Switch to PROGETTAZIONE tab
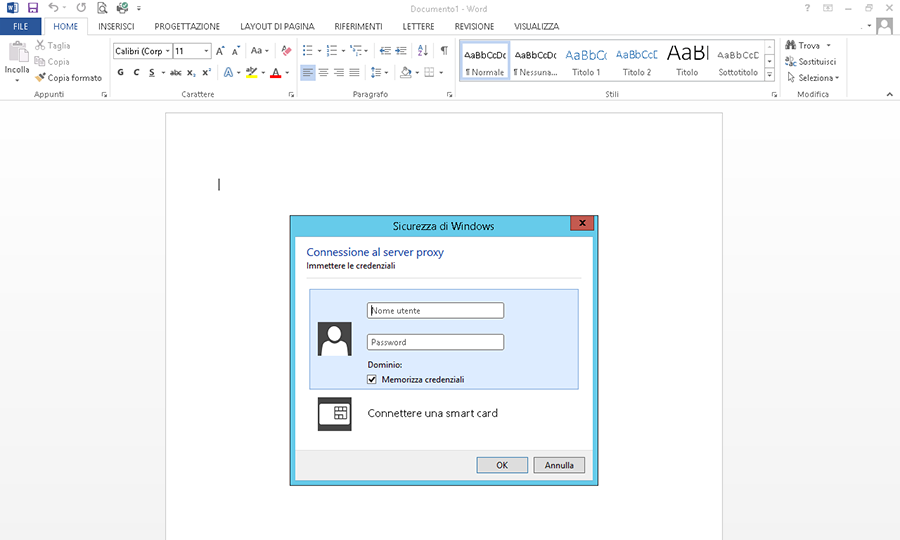The width and height of the screenshot is (900, 540). coord(187,26)
